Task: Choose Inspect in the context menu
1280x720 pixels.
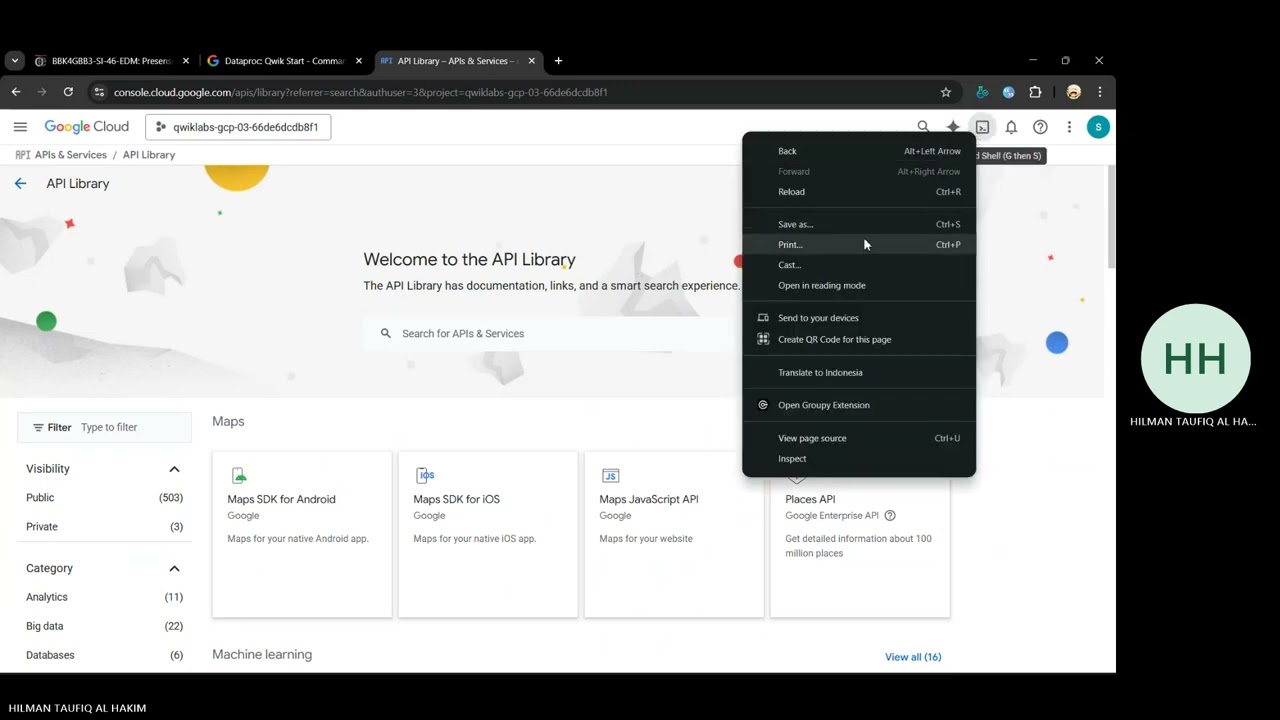Action: click(x=859, y=459)
